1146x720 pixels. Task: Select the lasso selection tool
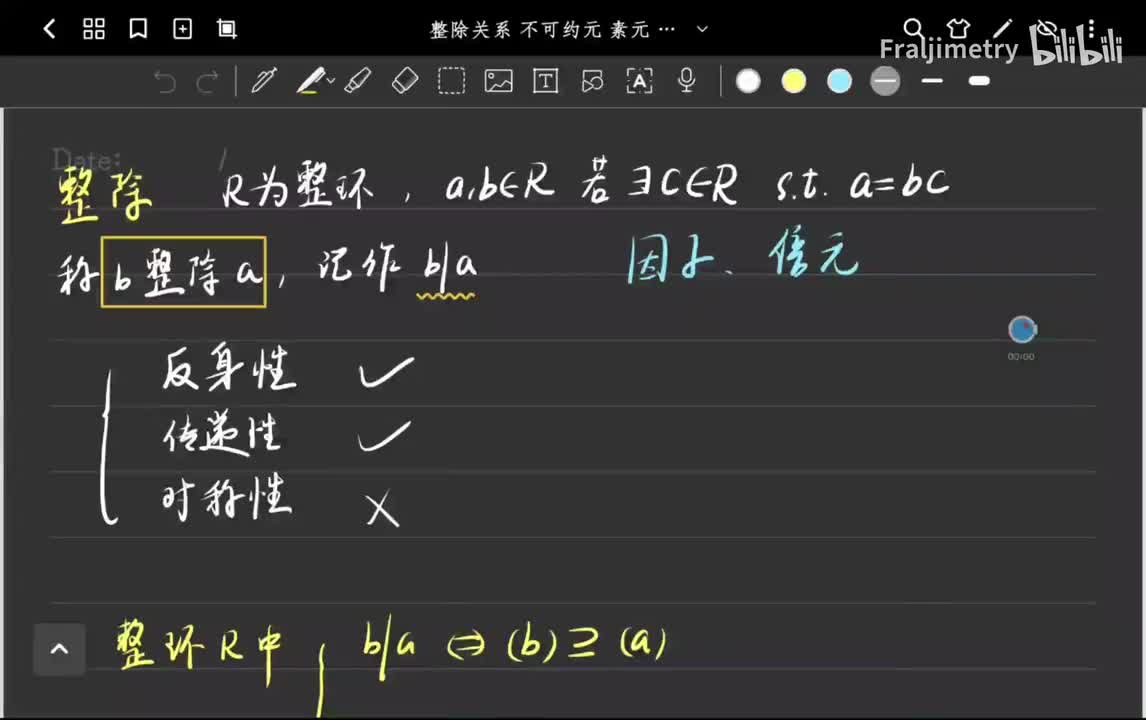click(x=452, y=80)
